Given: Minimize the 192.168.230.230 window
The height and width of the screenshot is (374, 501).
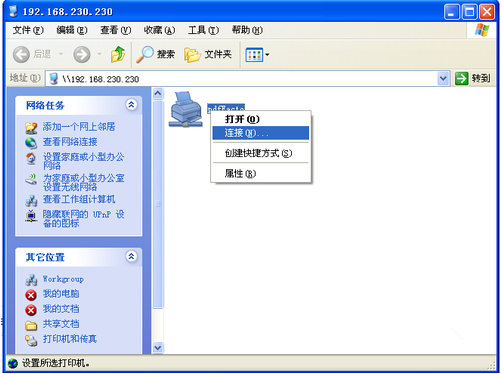Looking at the screenshot, I should [x=452, y=12].
